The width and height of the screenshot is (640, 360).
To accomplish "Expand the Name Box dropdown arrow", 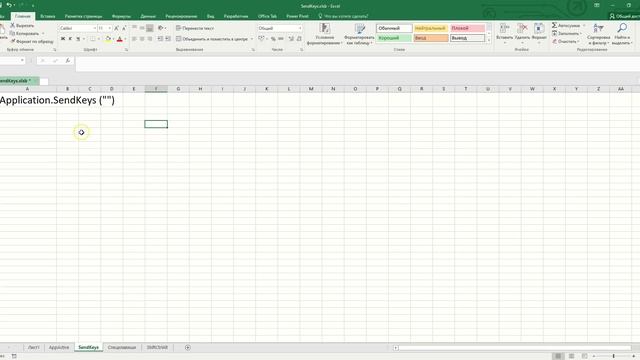I will tap(22, 60).
